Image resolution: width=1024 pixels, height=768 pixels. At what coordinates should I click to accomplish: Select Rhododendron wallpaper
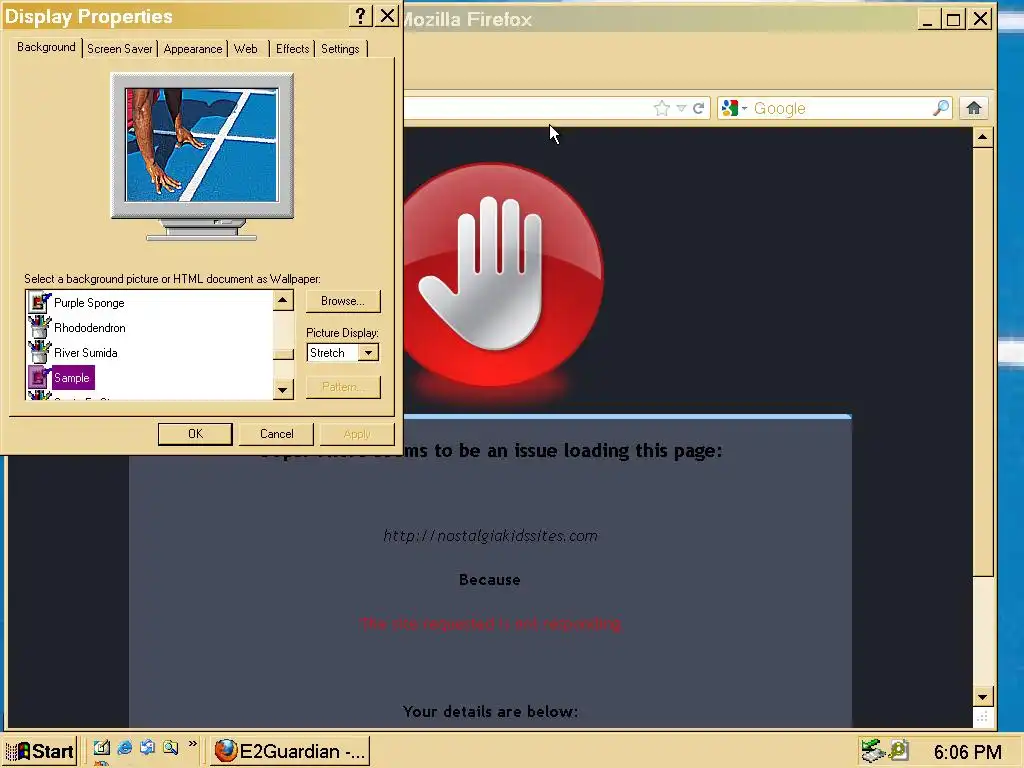89,328
